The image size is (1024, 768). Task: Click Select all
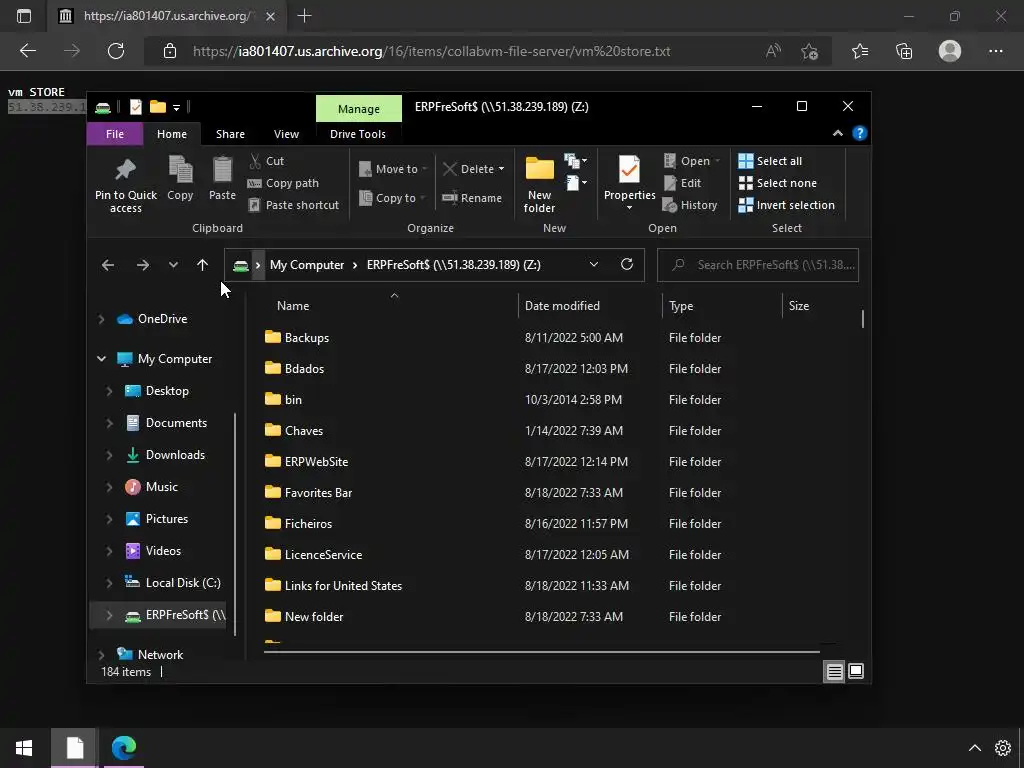(x=770, y=161)
